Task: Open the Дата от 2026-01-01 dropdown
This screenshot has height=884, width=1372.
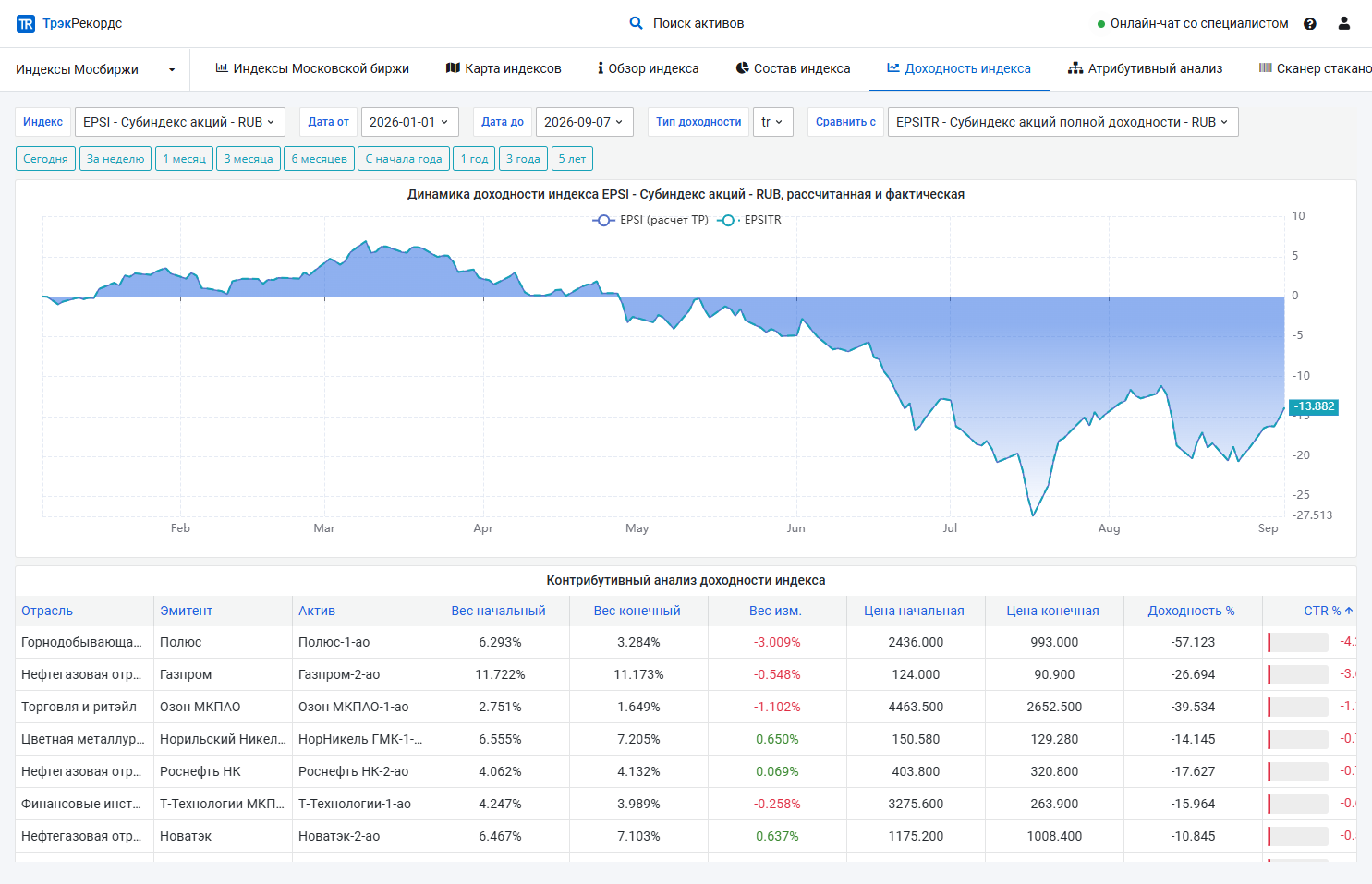Action: point(408,122)
